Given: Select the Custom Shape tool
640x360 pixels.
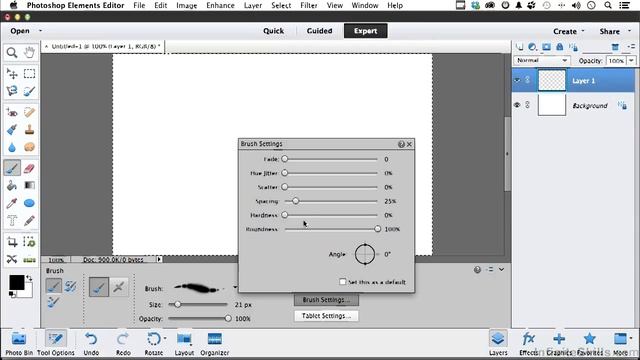Looking at the screenshot, I should [x=29, y=203].
